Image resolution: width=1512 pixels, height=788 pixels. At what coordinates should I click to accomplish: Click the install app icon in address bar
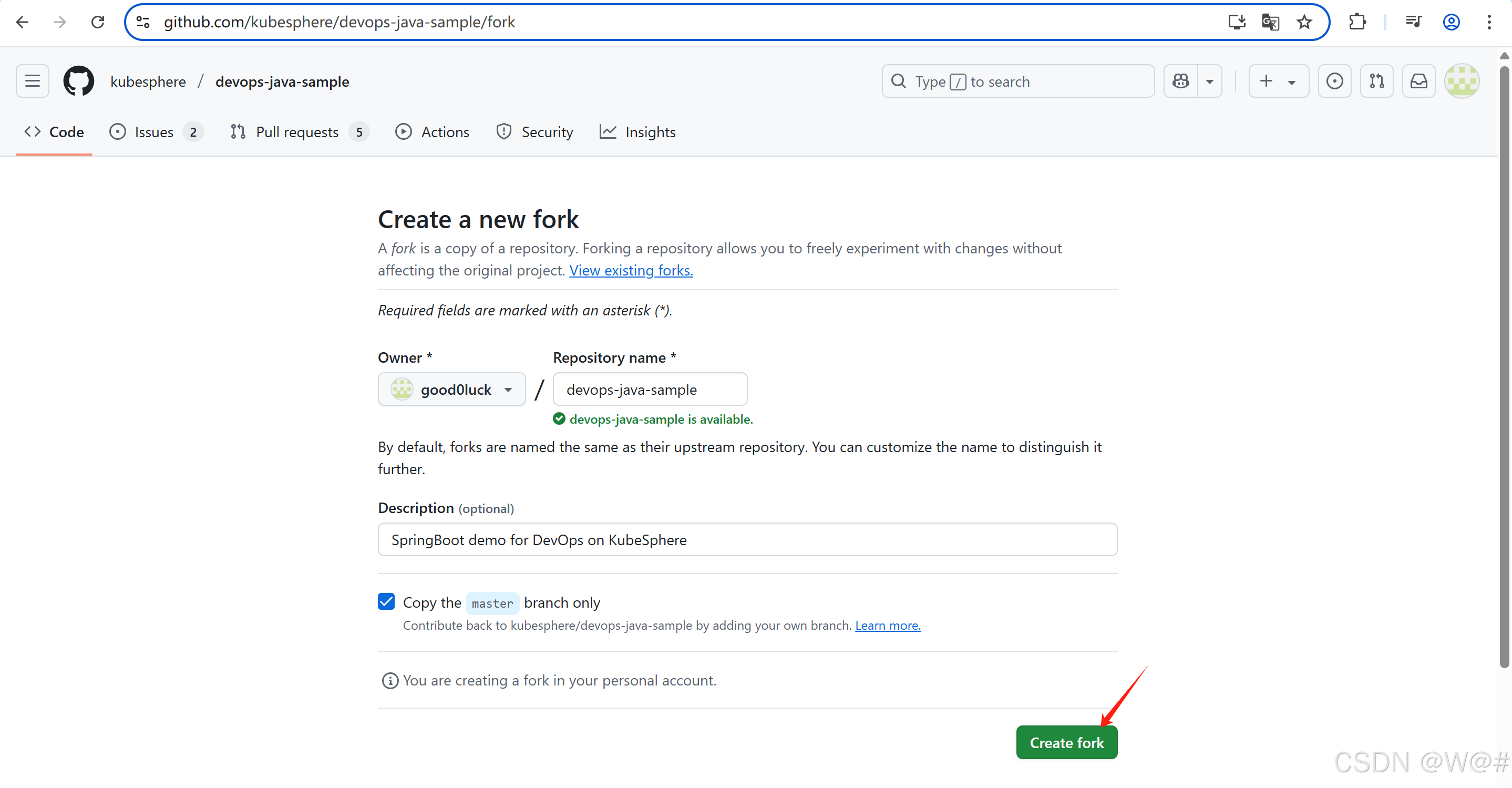click(1237, 22)
